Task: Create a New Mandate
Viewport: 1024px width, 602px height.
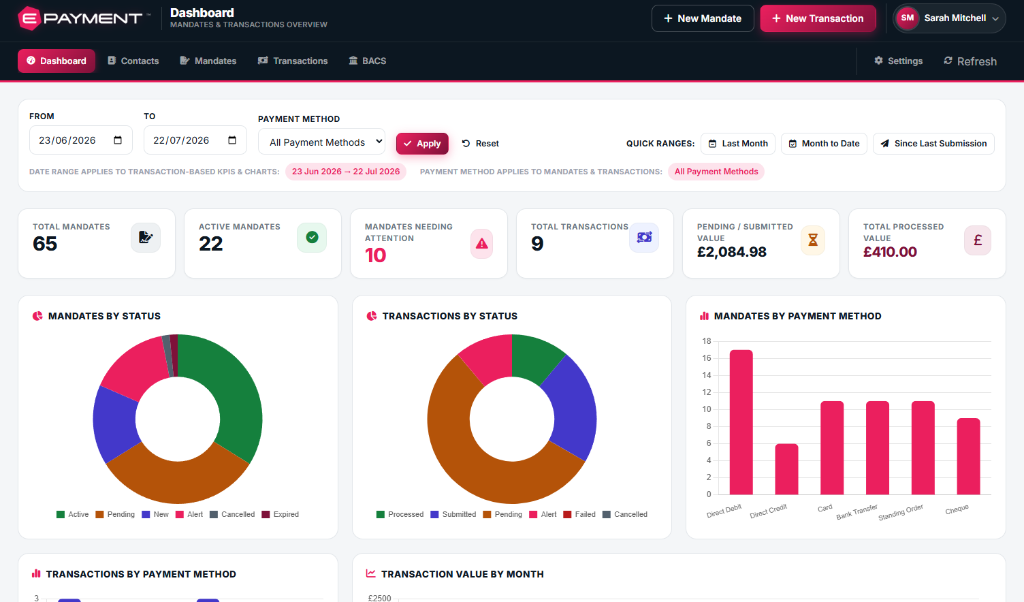Action: (x=703, y=18)
